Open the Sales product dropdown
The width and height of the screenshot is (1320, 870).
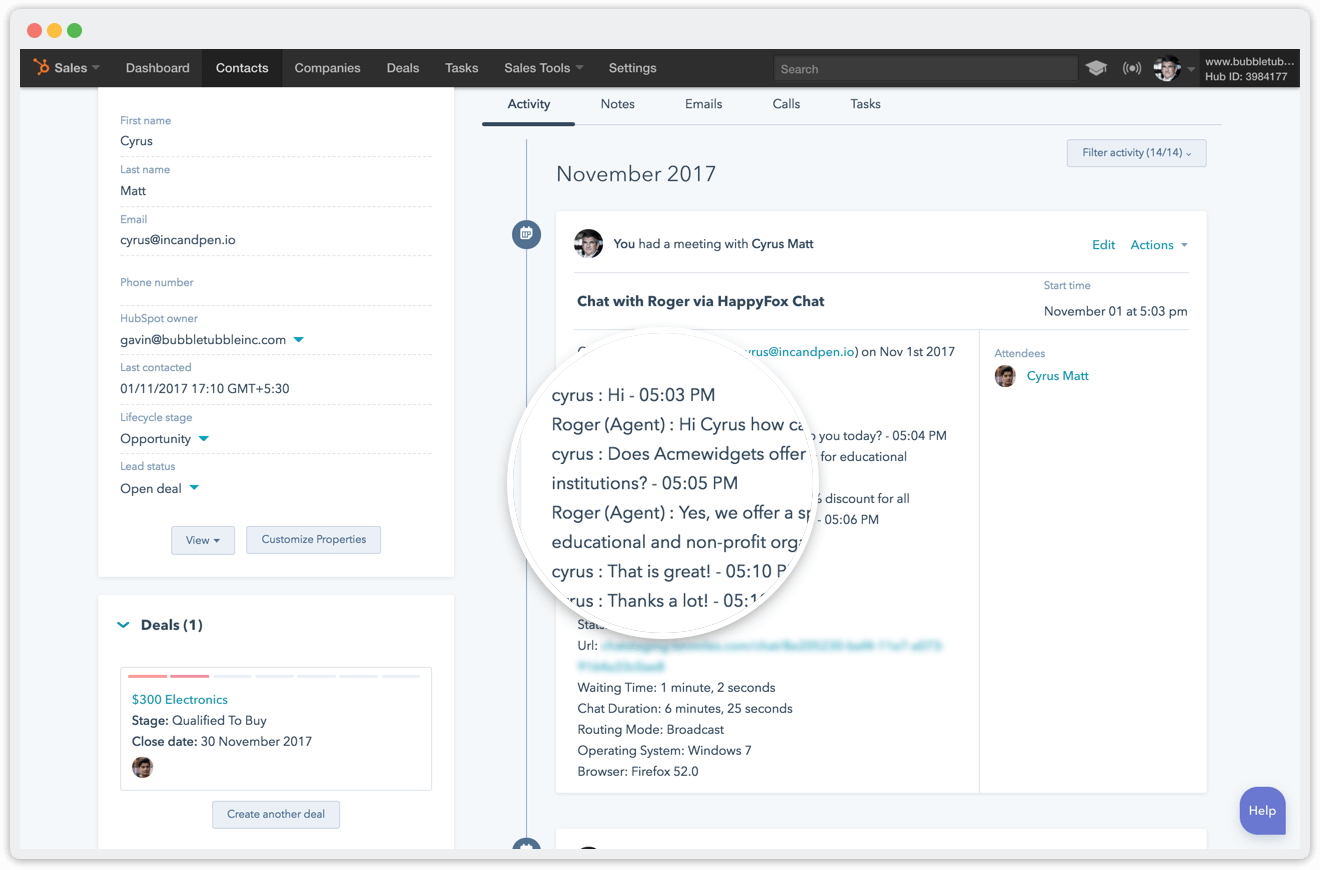[77, 68]
